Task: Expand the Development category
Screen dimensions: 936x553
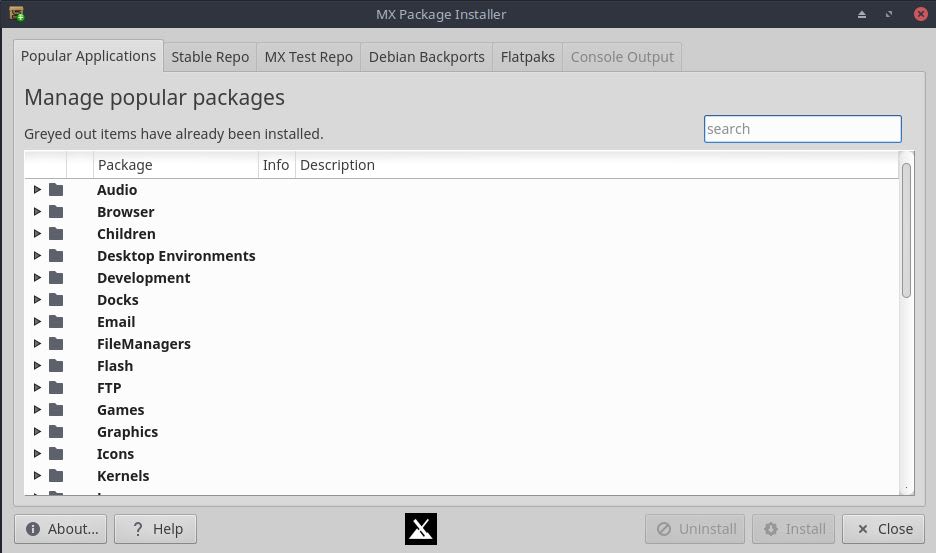Action: (37, 278)
